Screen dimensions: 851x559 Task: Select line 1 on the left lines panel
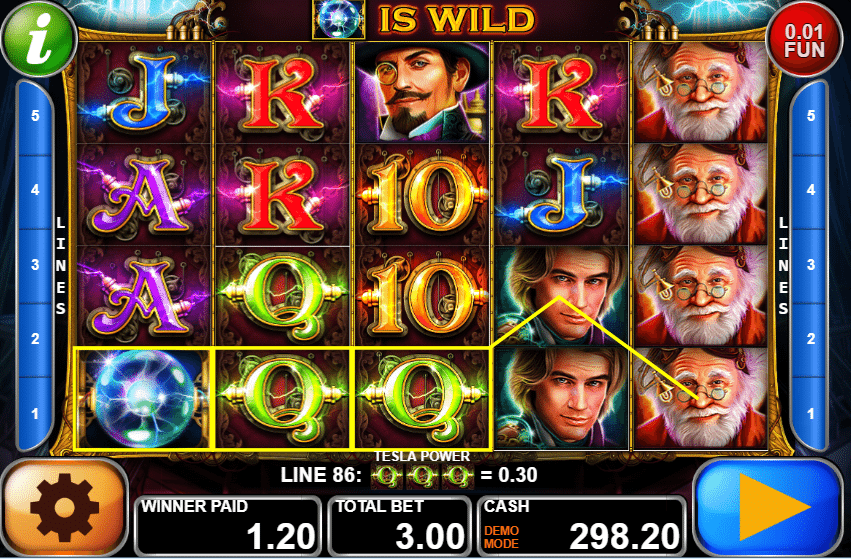35,414
